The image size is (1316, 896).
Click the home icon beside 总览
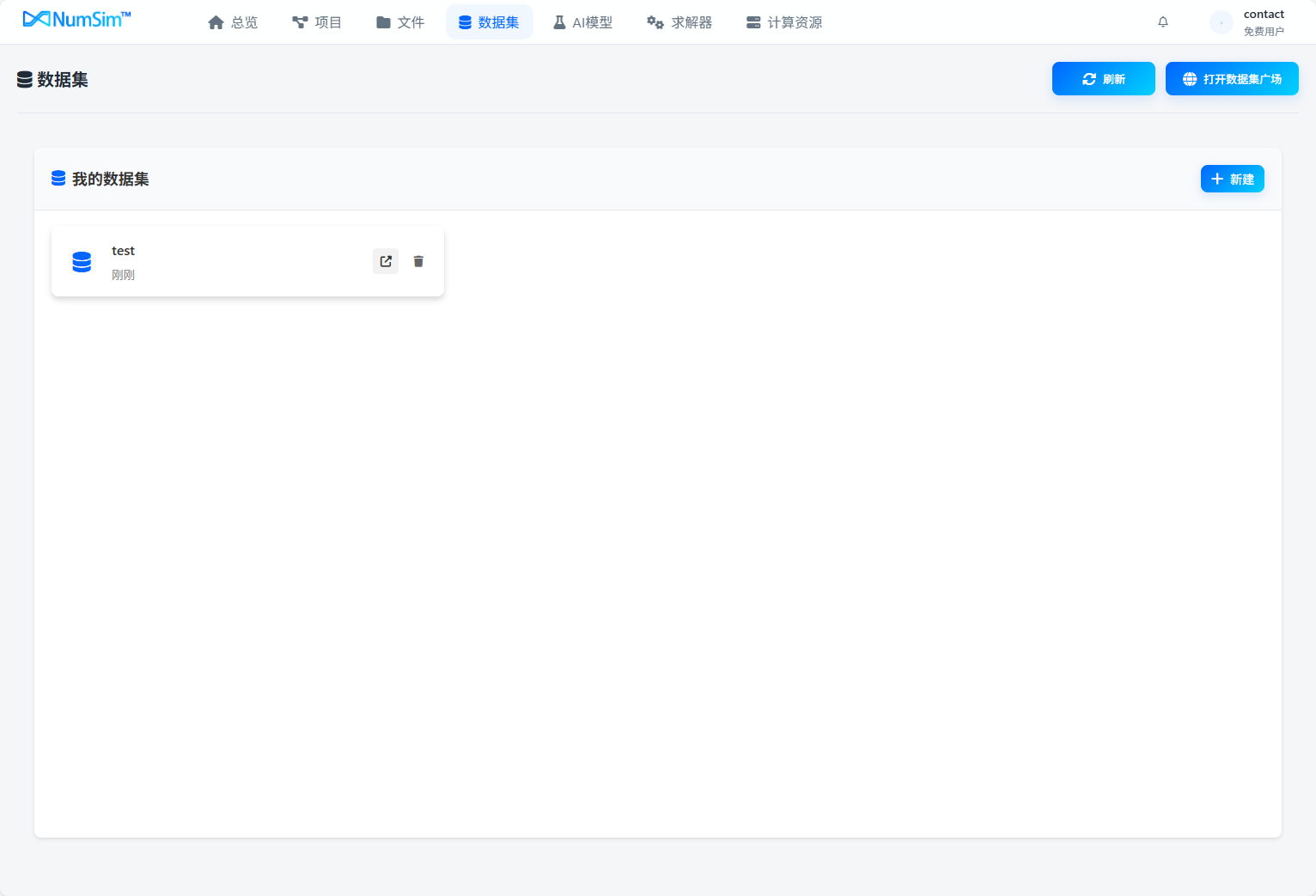[x=216, y=22]
